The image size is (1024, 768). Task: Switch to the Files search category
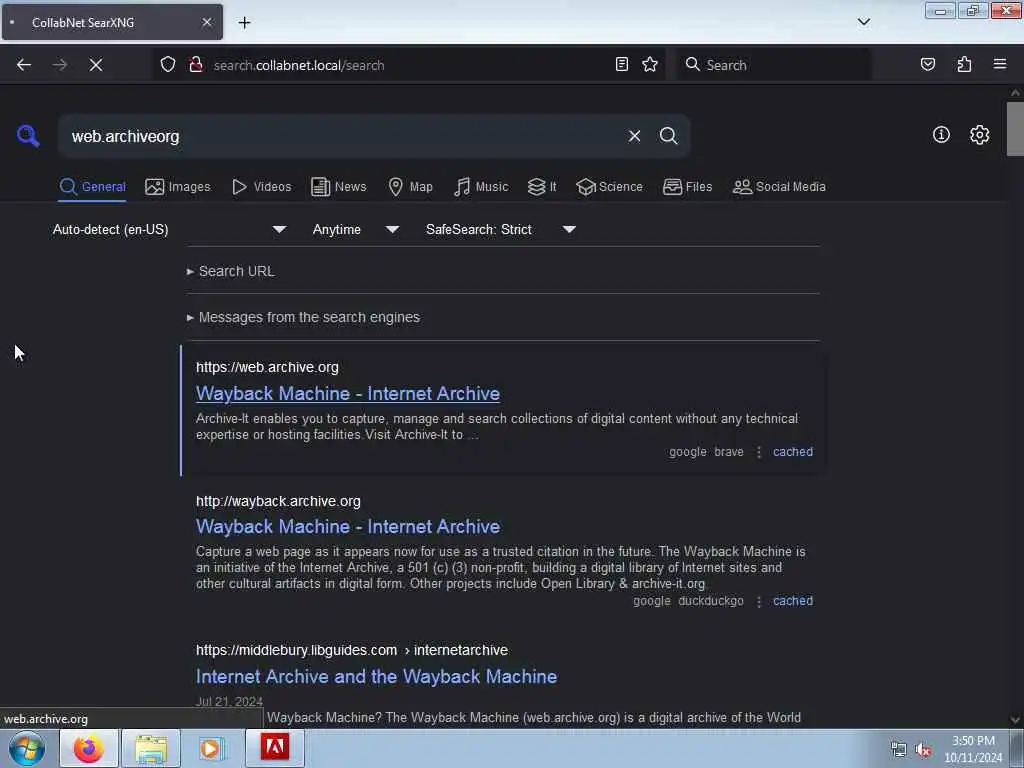[687, 187]
